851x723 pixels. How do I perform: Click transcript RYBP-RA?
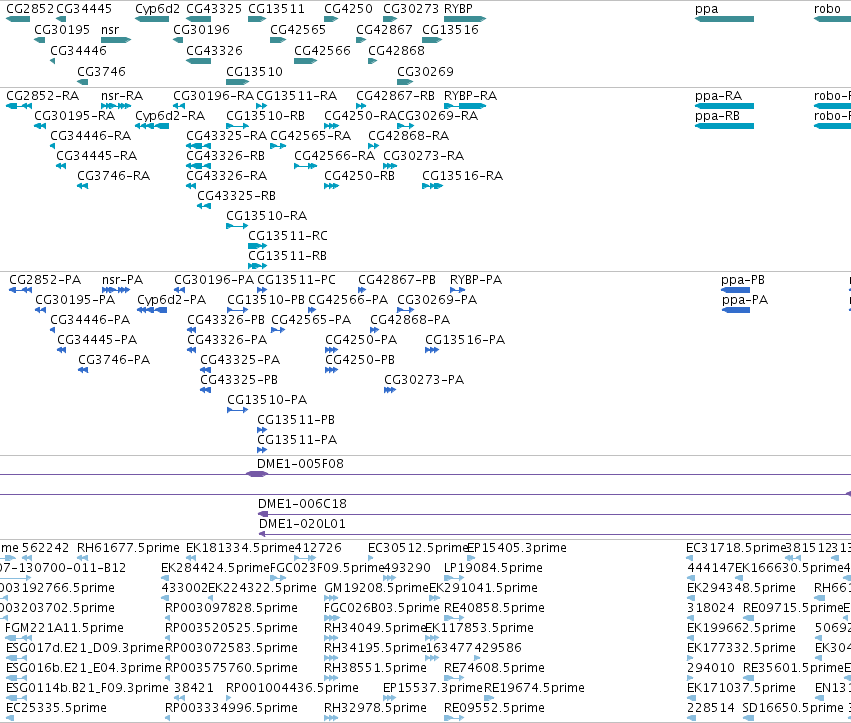coord(471,96)
